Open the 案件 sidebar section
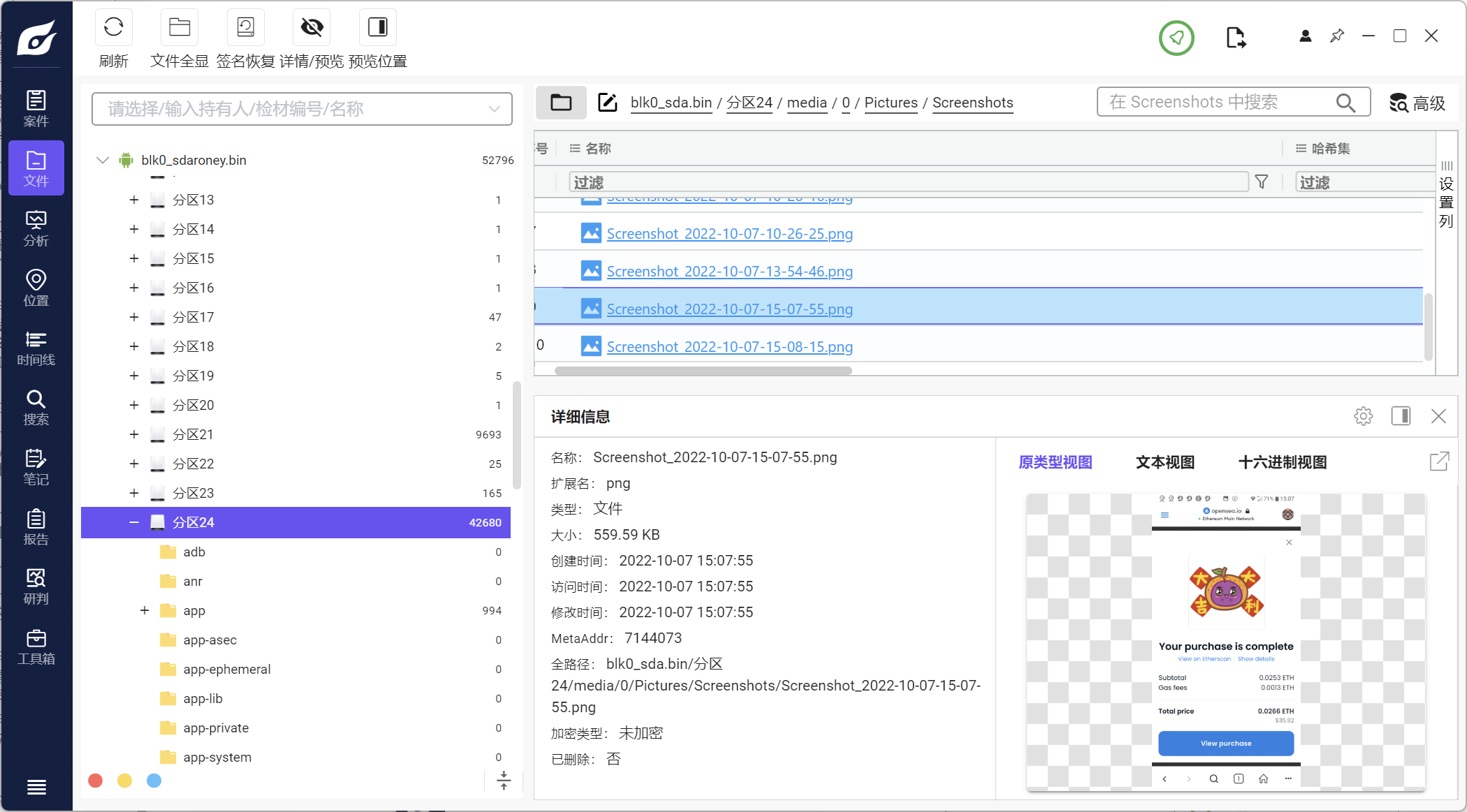1467x812 pixels. (x=36, y=108)
